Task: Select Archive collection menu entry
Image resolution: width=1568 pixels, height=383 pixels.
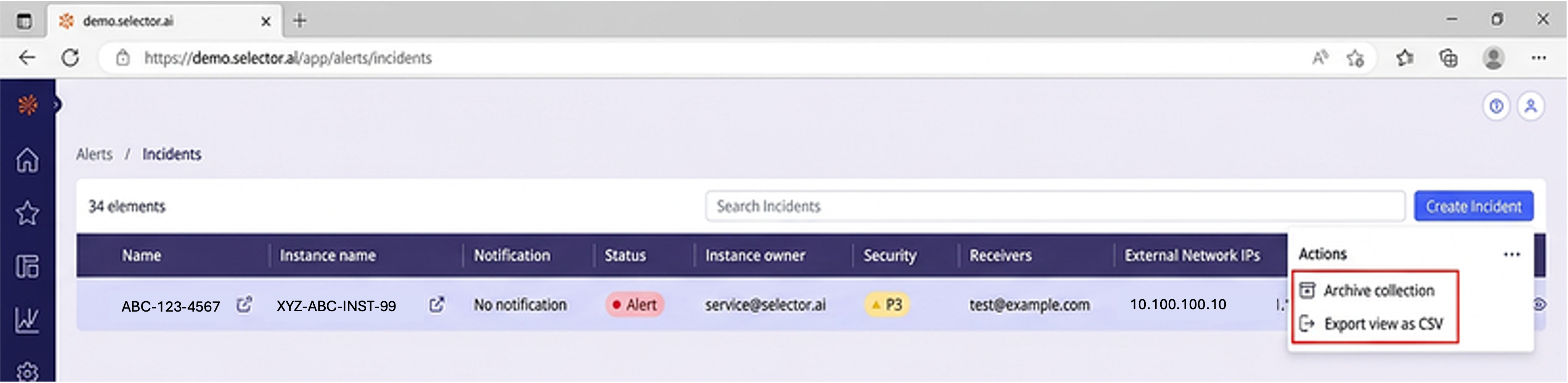Action: pyautogui.click(x=1367, y=290)
